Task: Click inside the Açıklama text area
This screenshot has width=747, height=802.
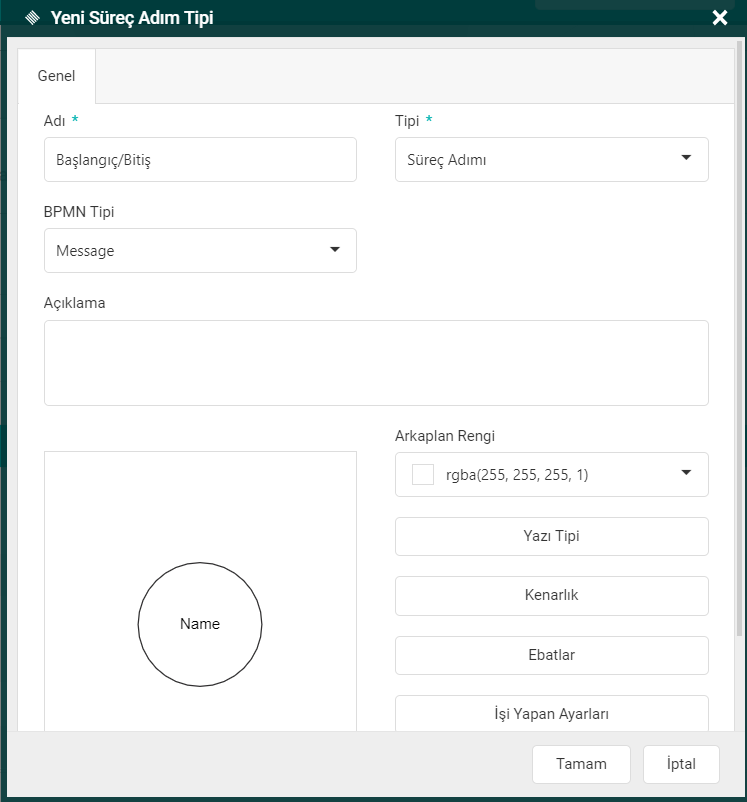Action: pyautogui.click(x=376, y=363)
